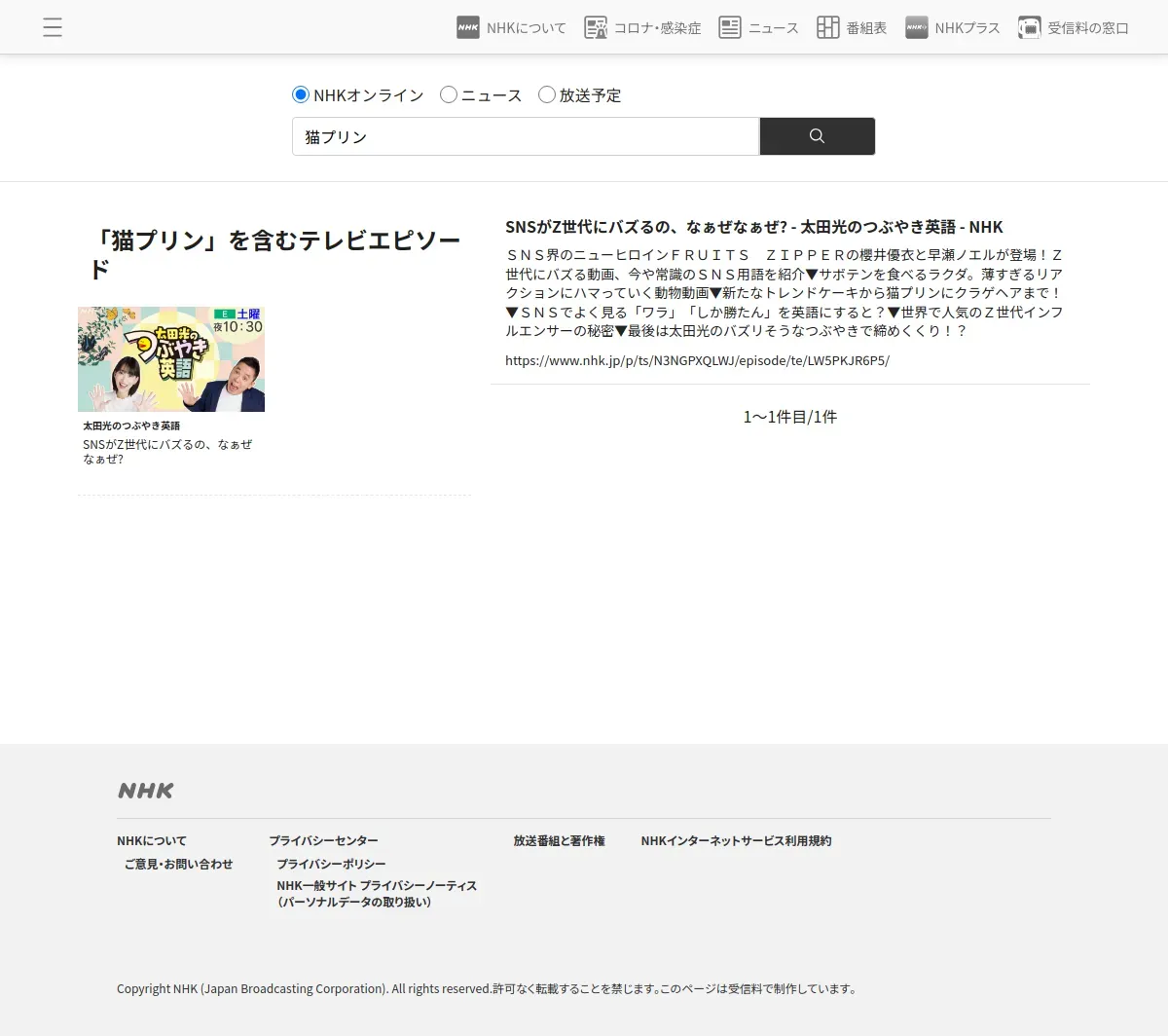
Task: Open NHK一般サイト プライバシーノーティス link
Action: [x=377, y=894]
